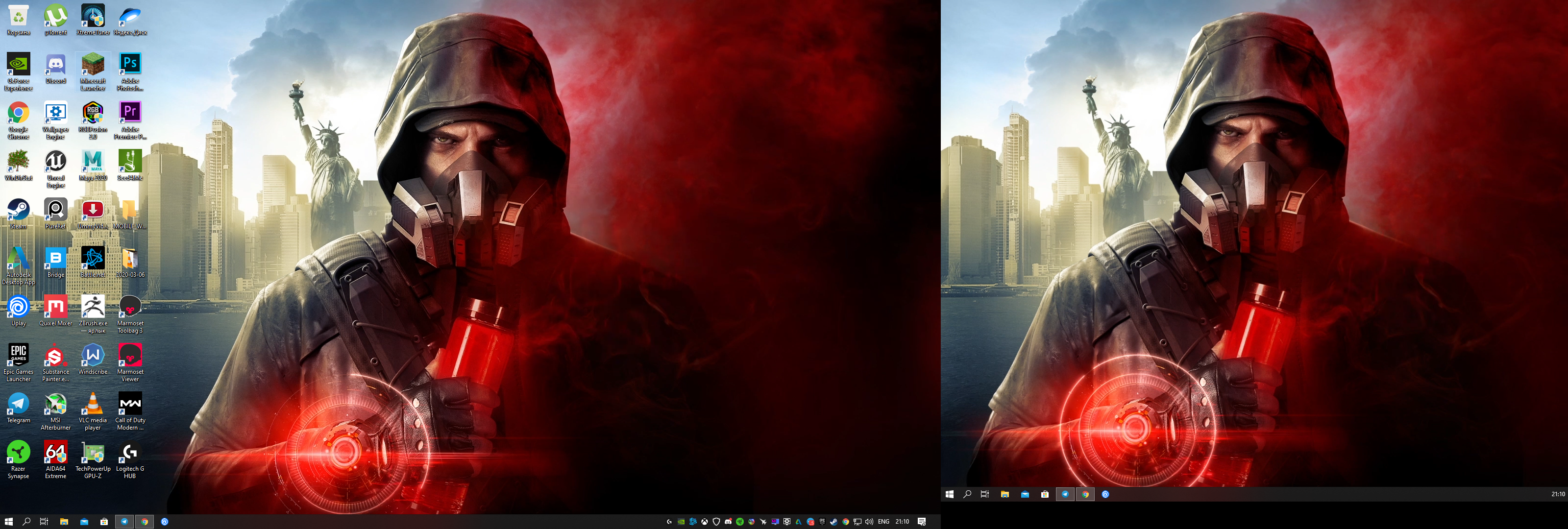
Task: Launch the Maya 2020 desktop shortcut
Action: (93, 165)
